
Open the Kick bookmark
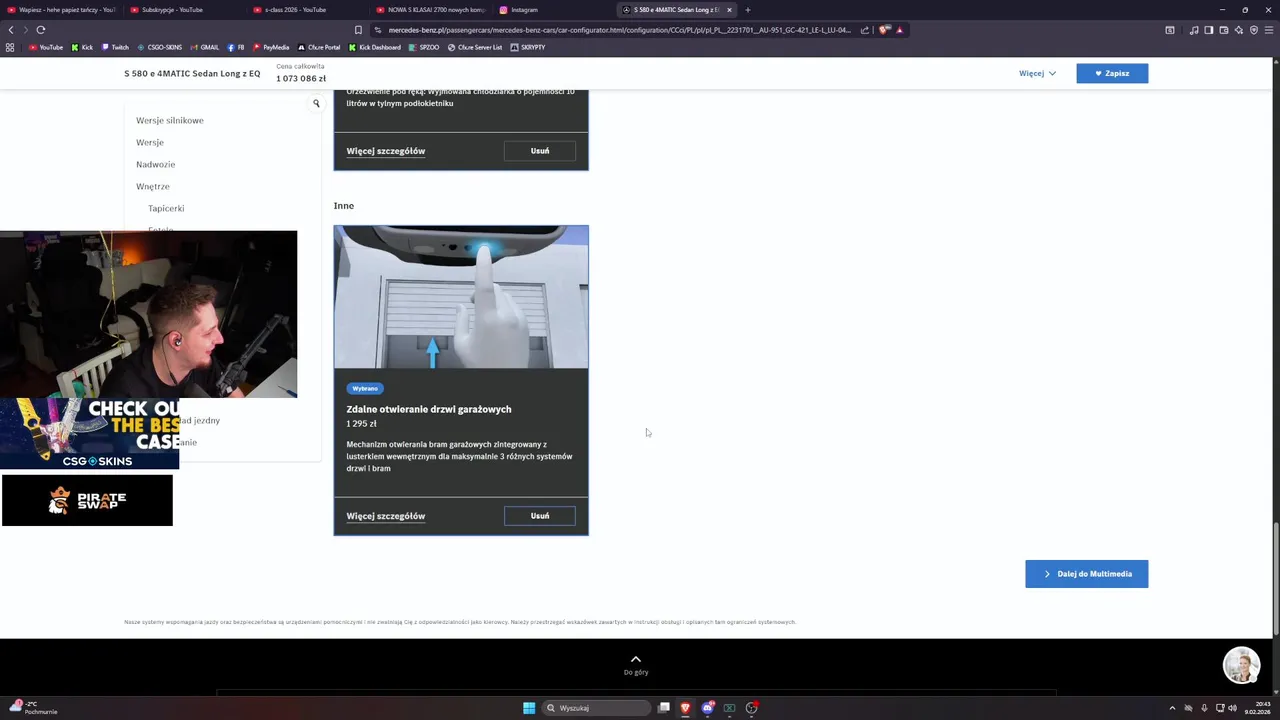coord(82,47)
